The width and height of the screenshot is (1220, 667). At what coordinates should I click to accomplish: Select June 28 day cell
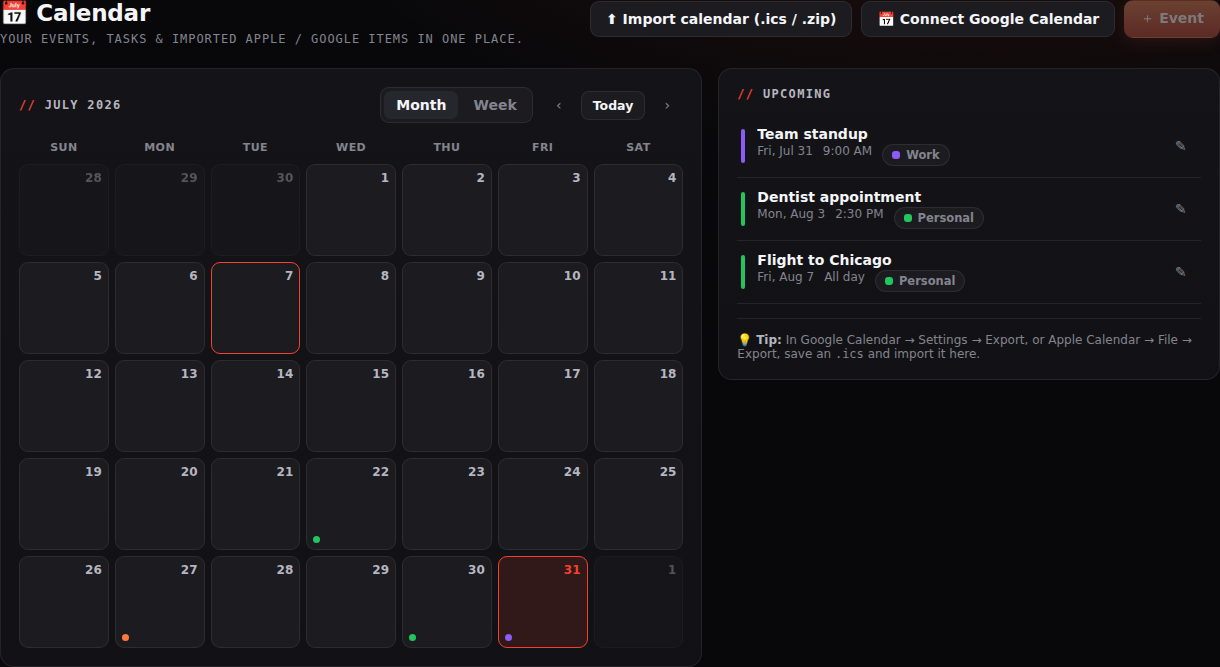click(x=64, y=210)
